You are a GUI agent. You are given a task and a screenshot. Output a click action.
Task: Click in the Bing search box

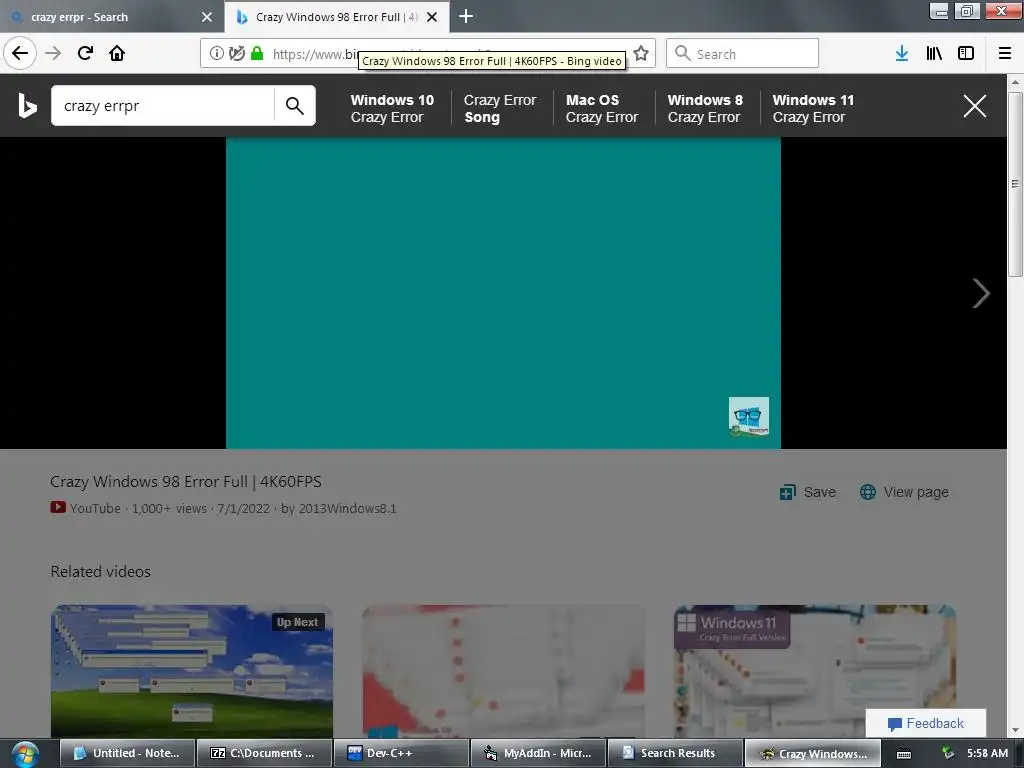pos(163,106)
